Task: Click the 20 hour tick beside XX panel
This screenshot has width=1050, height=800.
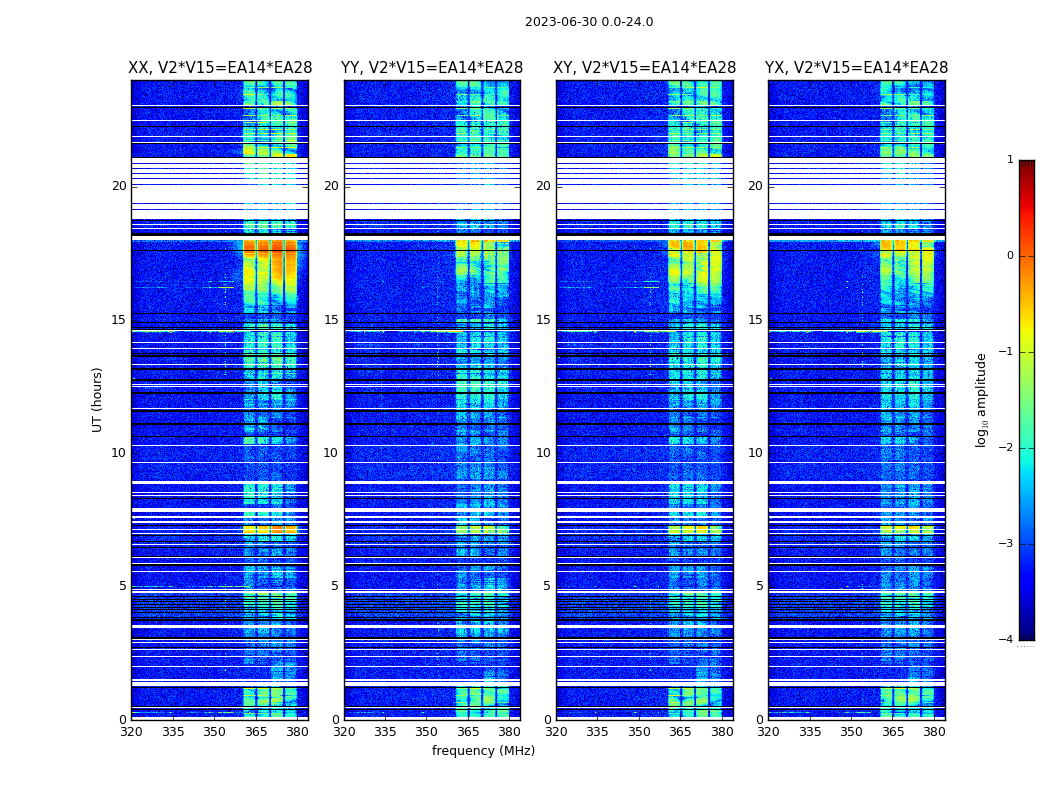Action: tap(119, 186)
